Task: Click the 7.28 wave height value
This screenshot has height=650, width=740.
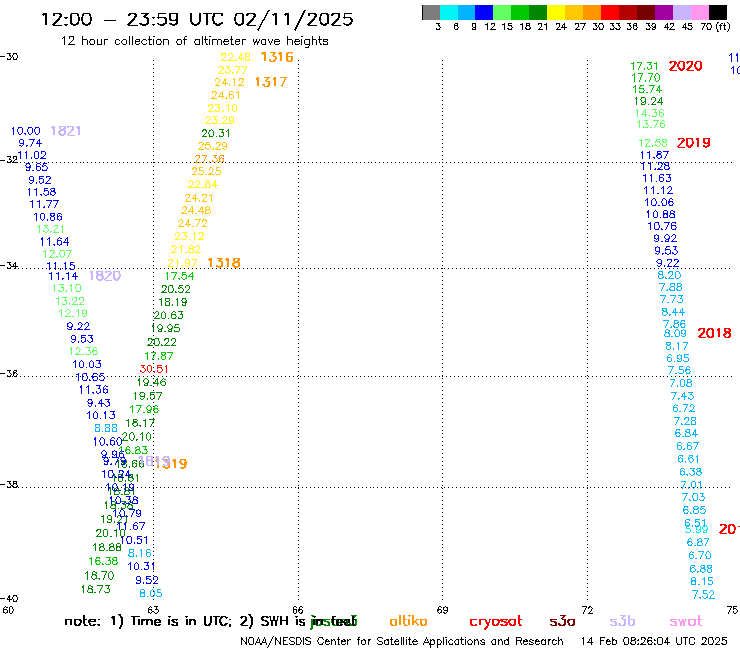Action: tap(685, 421)
